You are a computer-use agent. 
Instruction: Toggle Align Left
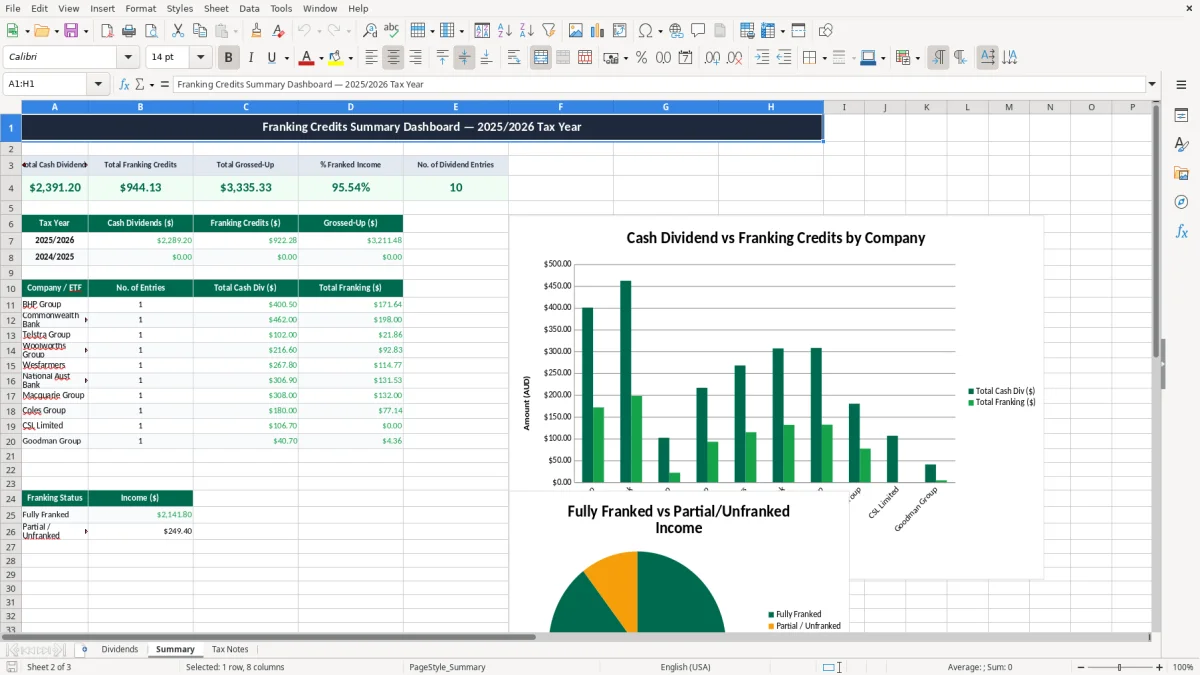pyautogui.click(x=372, y=58)
